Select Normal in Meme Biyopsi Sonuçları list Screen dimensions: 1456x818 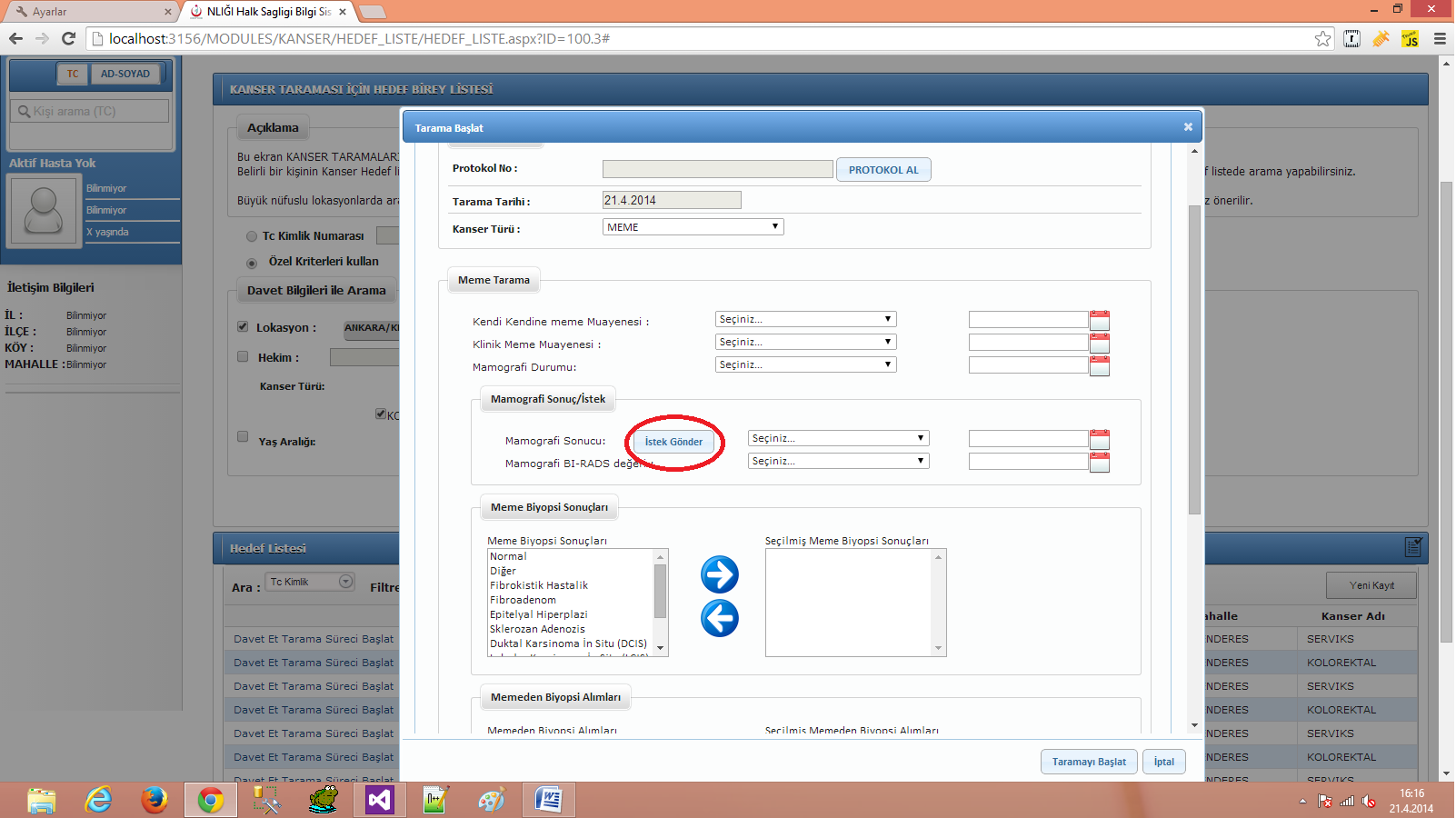508,556
